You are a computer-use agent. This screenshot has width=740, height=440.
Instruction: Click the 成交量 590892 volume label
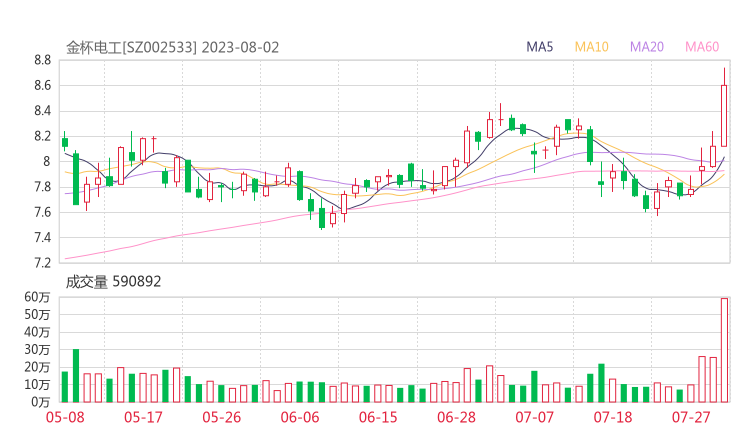pyautogui.click(x=113, y=282)
